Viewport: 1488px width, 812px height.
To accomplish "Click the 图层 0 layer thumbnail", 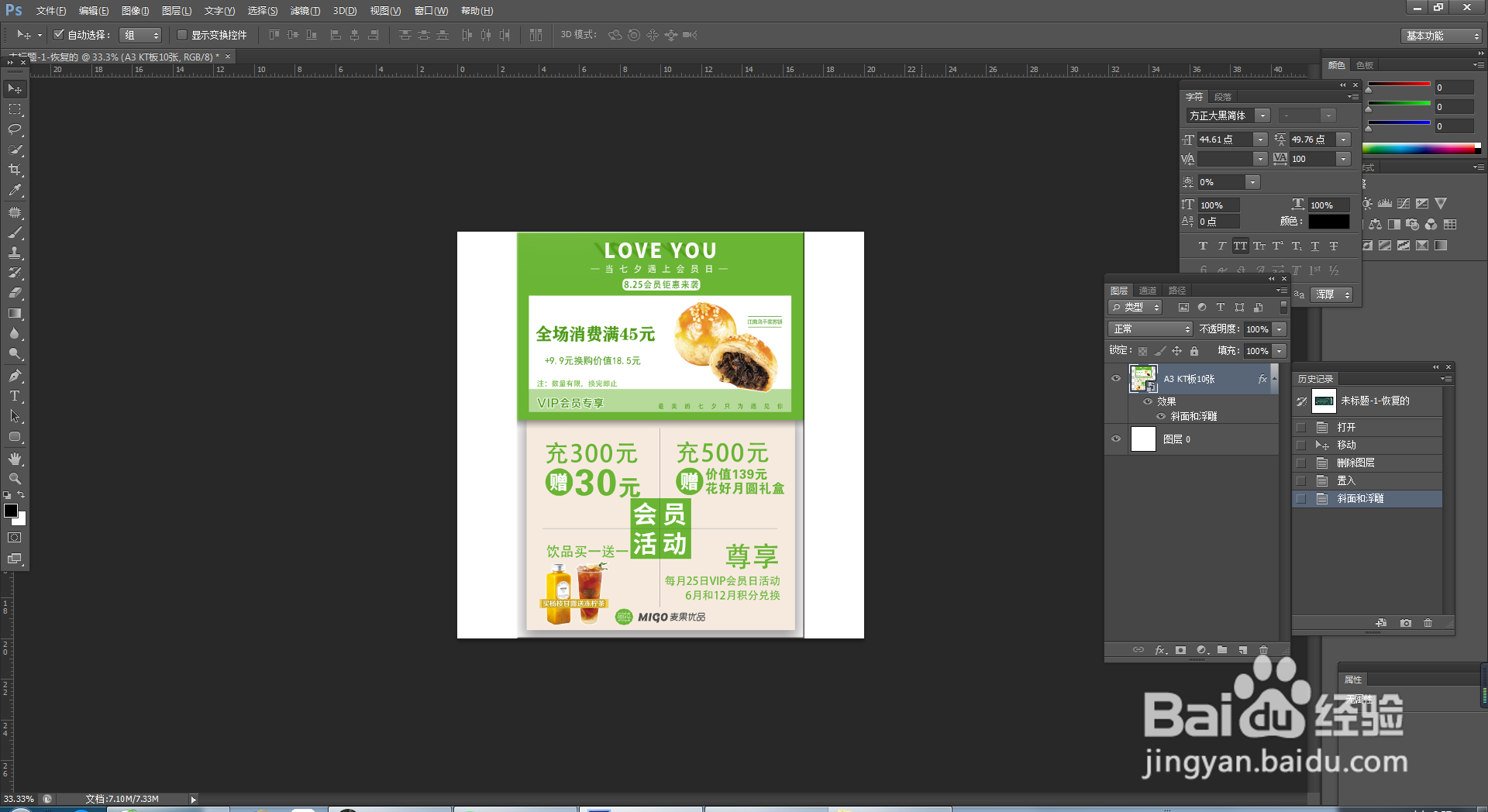I will [1143, 439].
